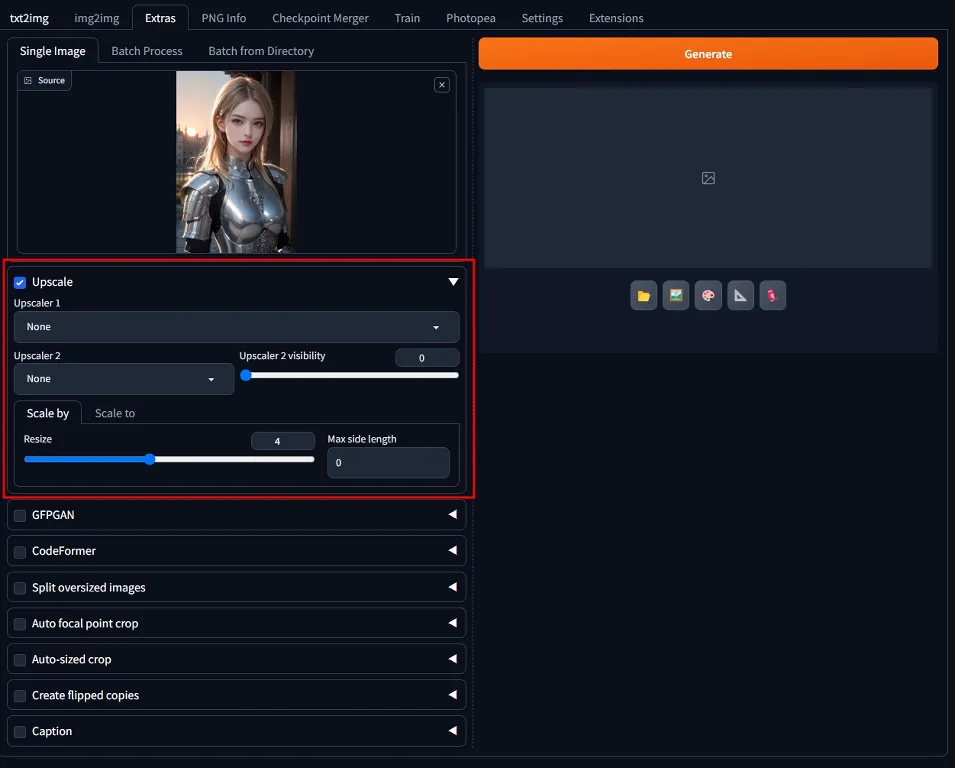Viewport: 955px width, 768px height.
Task: Select the Single Image tab
Action: [52, 51]
